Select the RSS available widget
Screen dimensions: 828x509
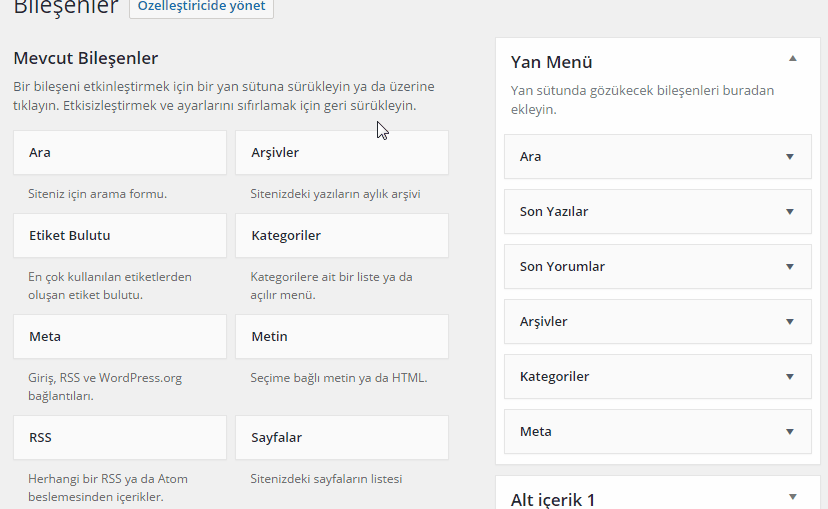click(120, 437)
